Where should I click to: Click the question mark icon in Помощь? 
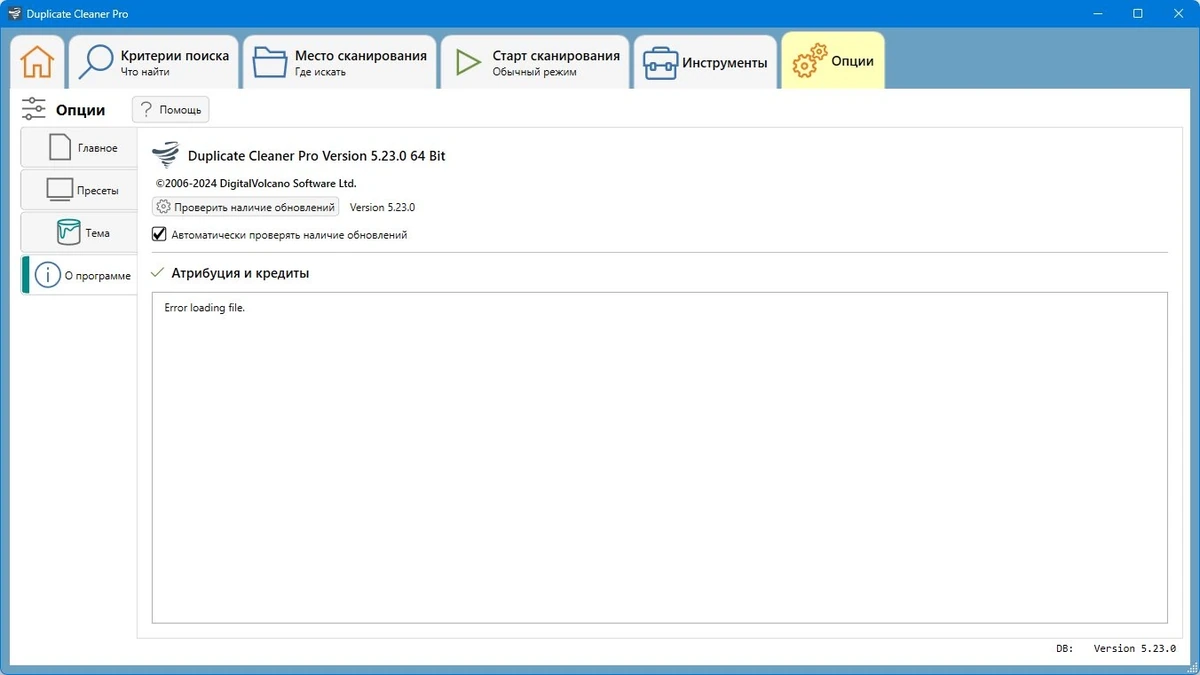coord(147,110)
